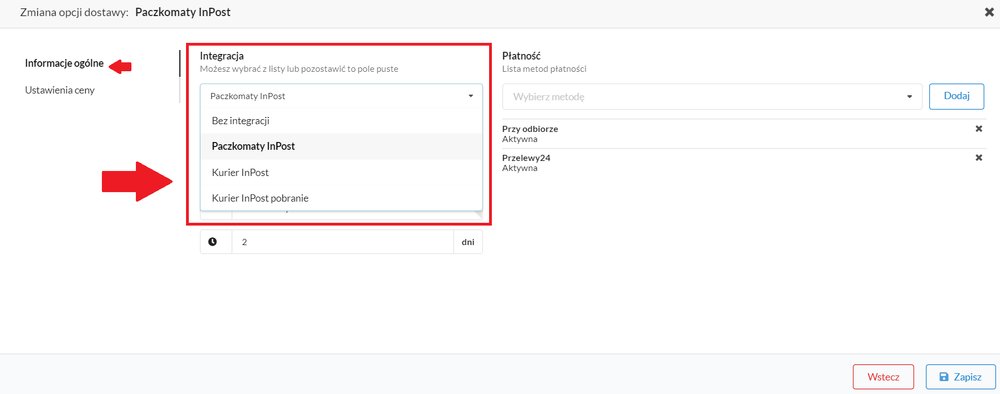Viewport: 1000px width, 394px height.
Task: Select Kurier InPost pobranie option
Action: [x=341, y=198]
